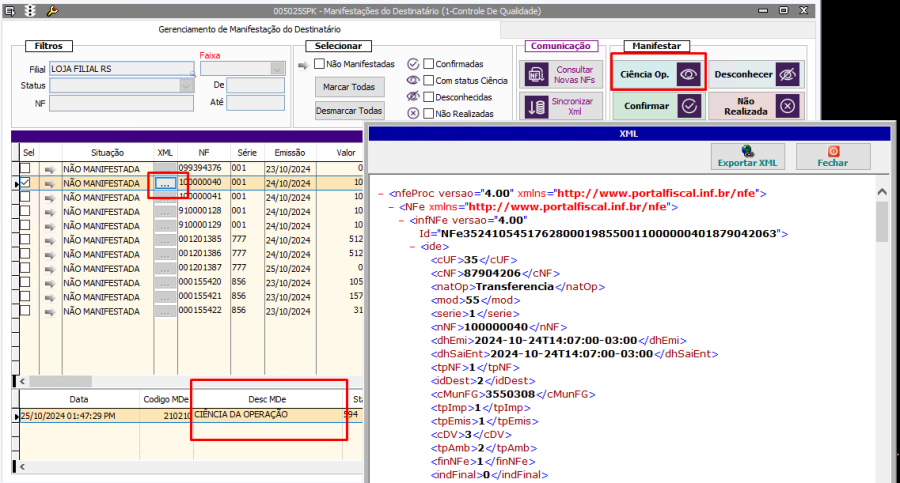Image resolution: width=900 pixels, height=483 pixels.
Task: Open the Filial lookup icon beside LOJA FILIAL RS
Action: click(193, 74)
